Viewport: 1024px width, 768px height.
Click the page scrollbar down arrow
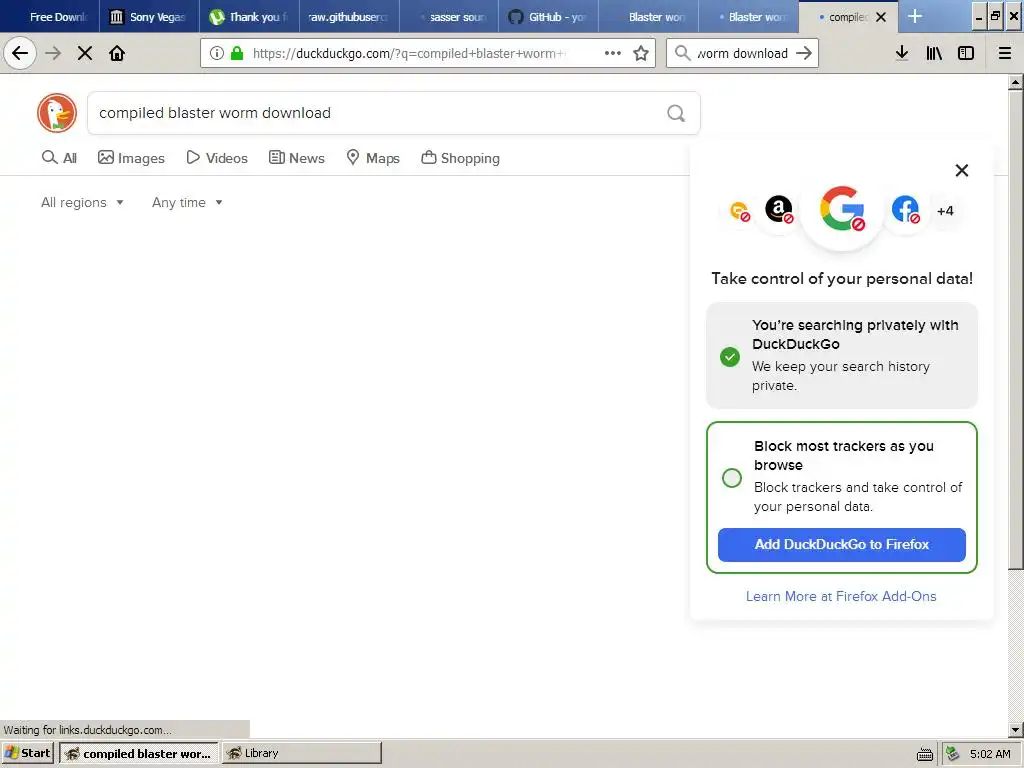tap(1016, 730)
